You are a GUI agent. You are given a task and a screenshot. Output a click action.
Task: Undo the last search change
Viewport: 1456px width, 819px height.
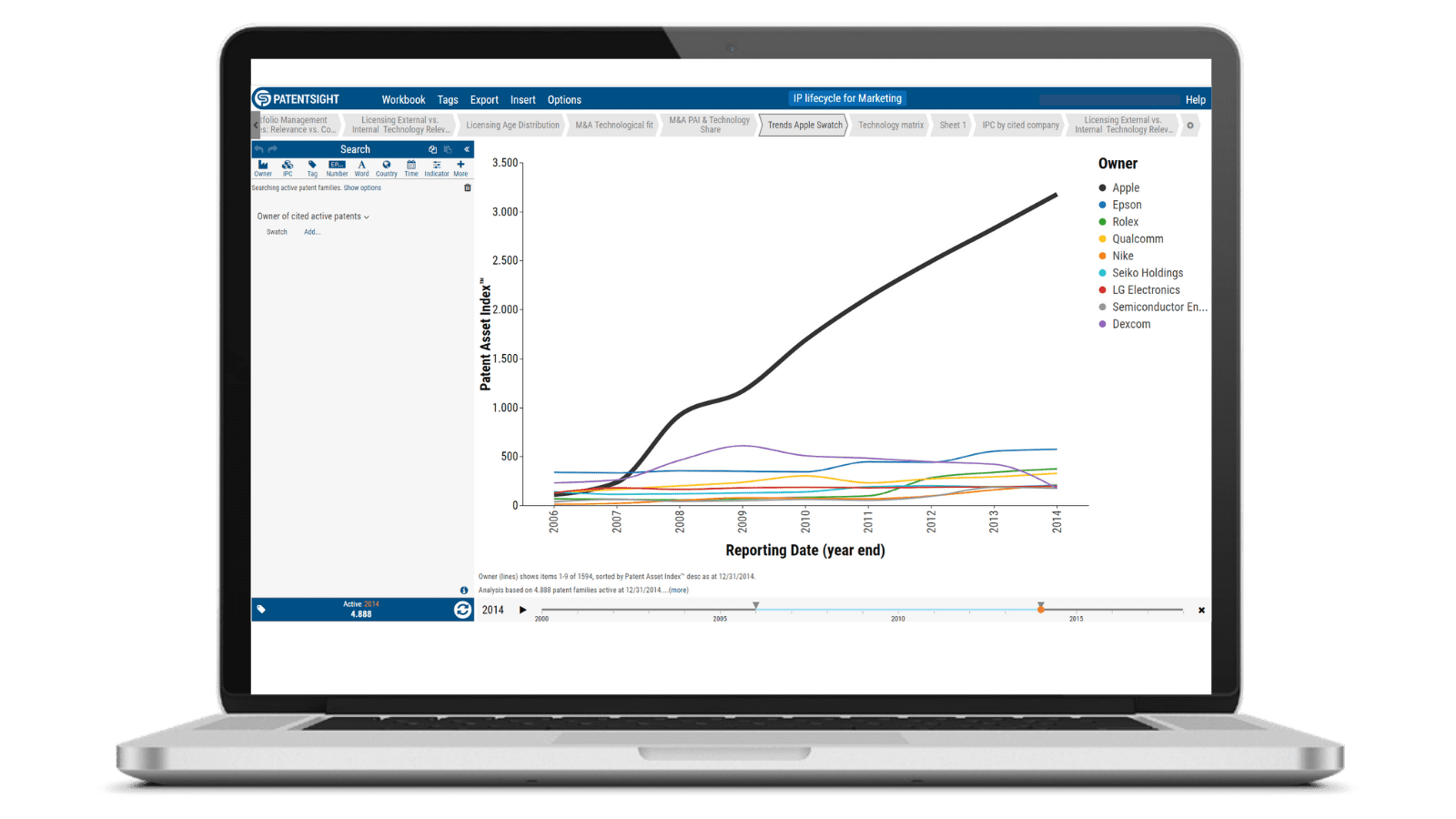[259, 149]
